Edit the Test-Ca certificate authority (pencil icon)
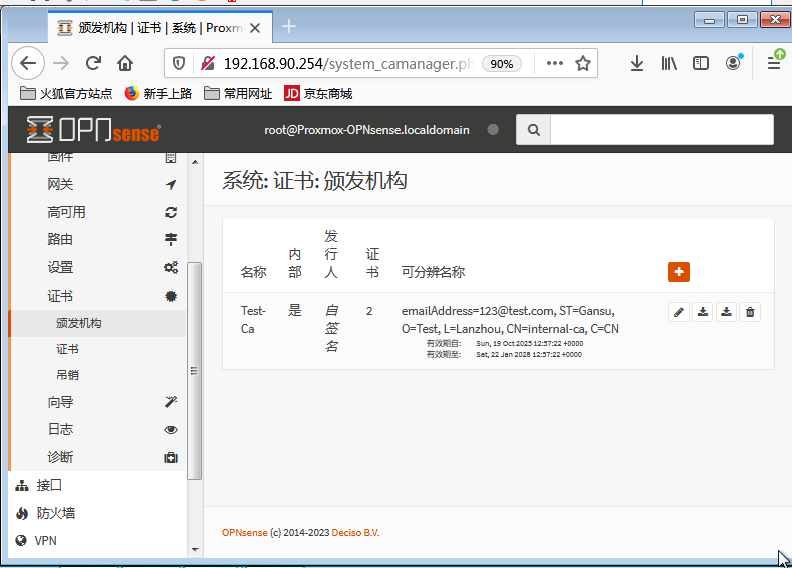Viewport: 792px width, 568px height. pos(679,312)
